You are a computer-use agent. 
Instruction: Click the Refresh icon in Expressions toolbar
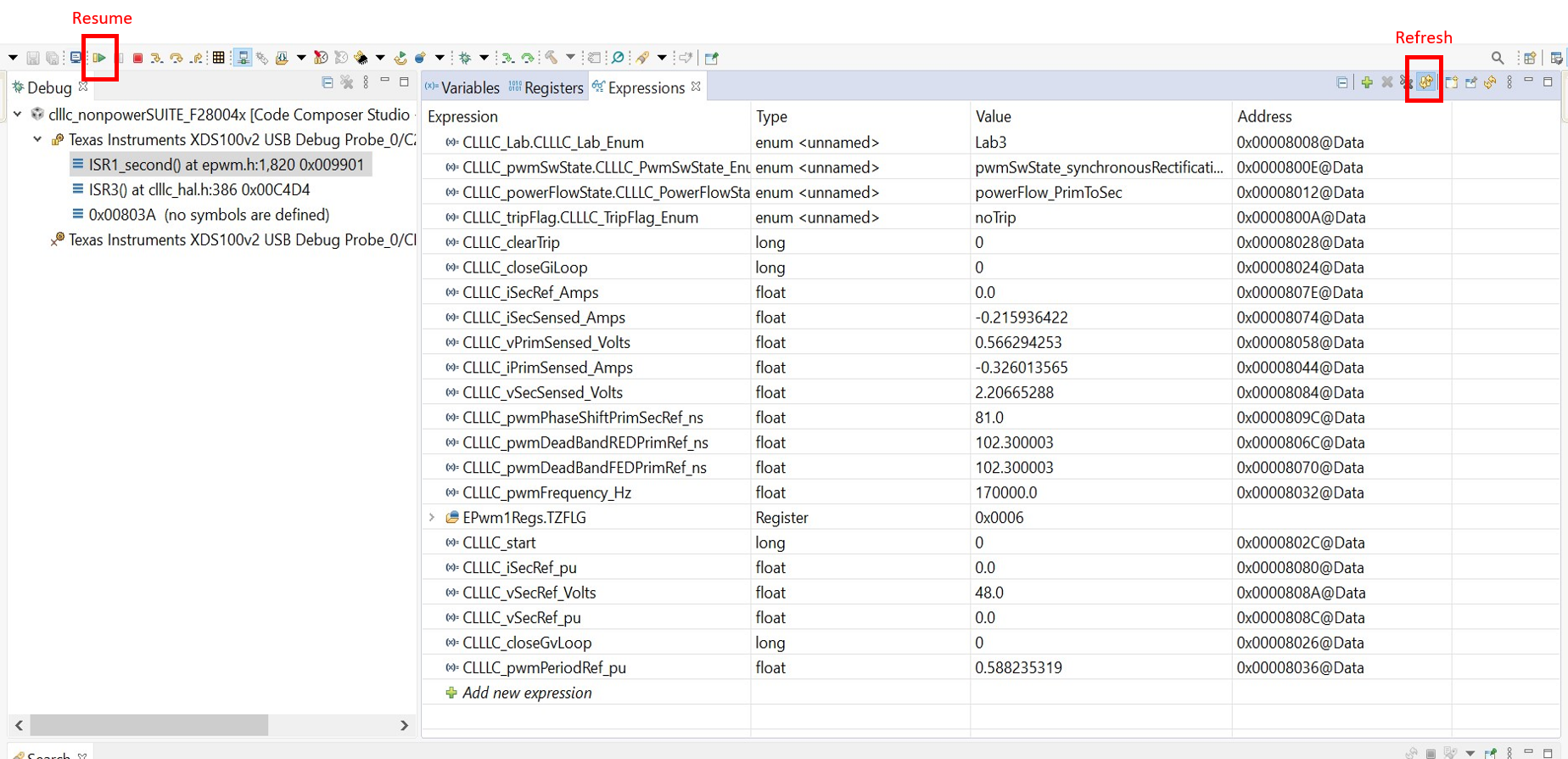pos(1490,82)
